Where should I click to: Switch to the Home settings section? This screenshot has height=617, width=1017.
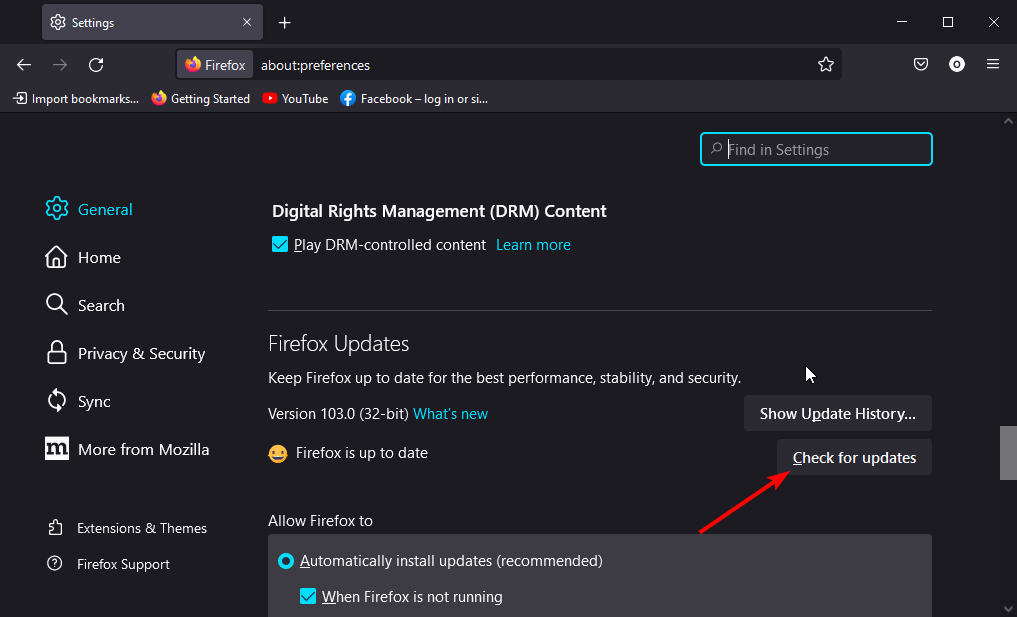coord(99,257)
